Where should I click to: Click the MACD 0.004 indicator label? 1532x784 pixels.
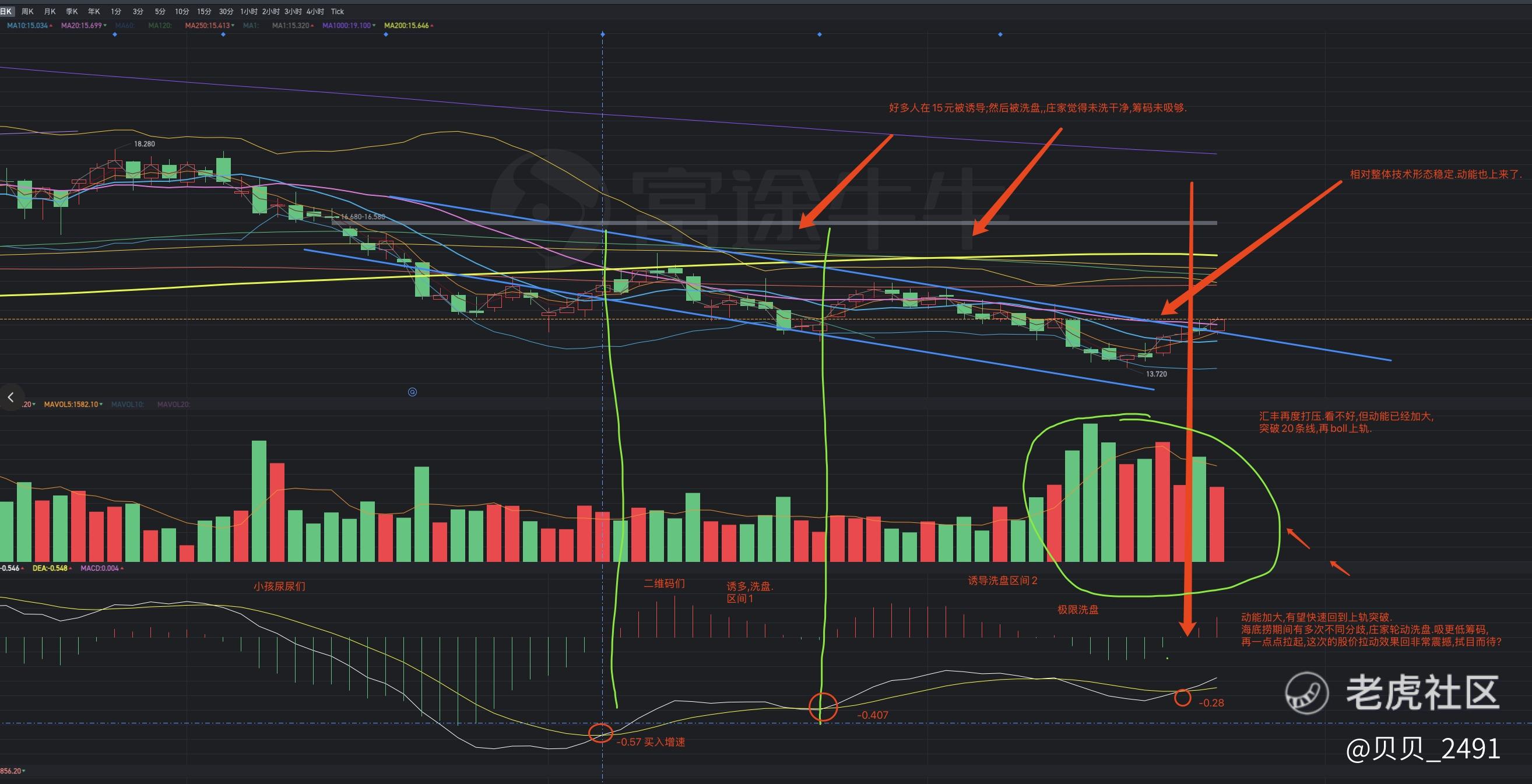coord(100,568)
